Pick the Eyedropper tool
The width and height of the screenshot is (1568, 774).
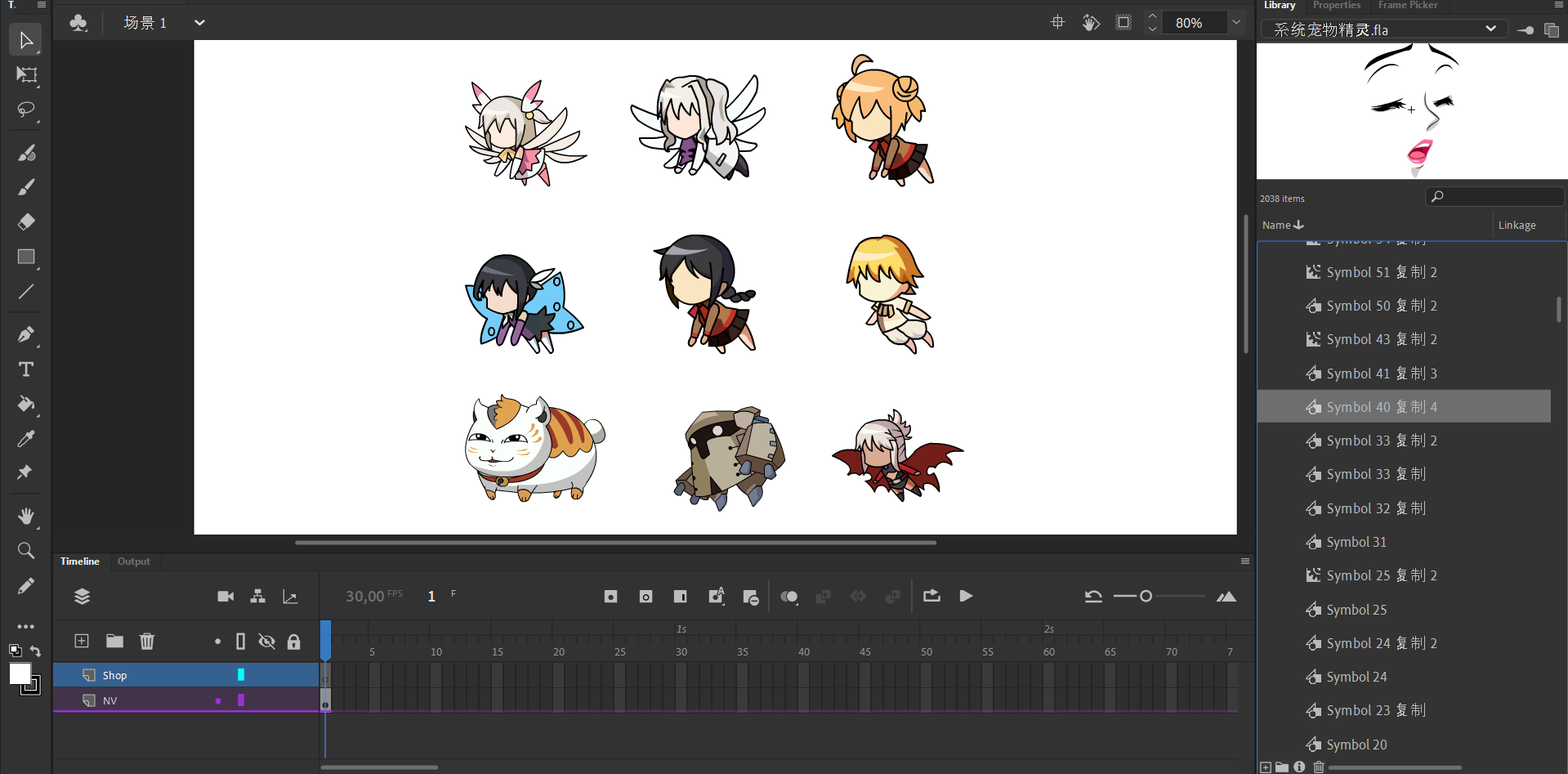point(26,439)
